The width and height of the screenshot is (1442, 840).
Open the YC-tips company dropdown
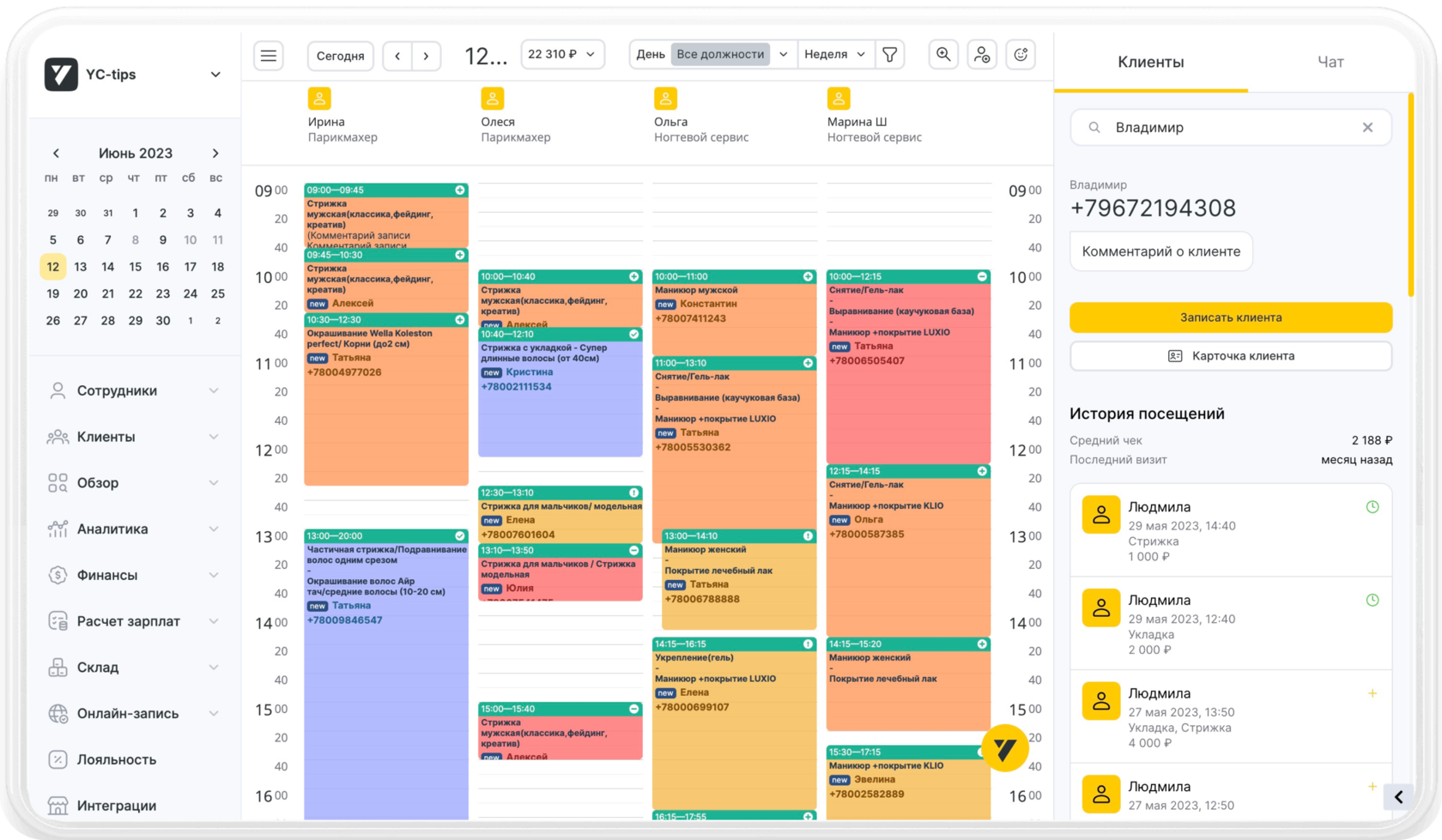point(215,75)
